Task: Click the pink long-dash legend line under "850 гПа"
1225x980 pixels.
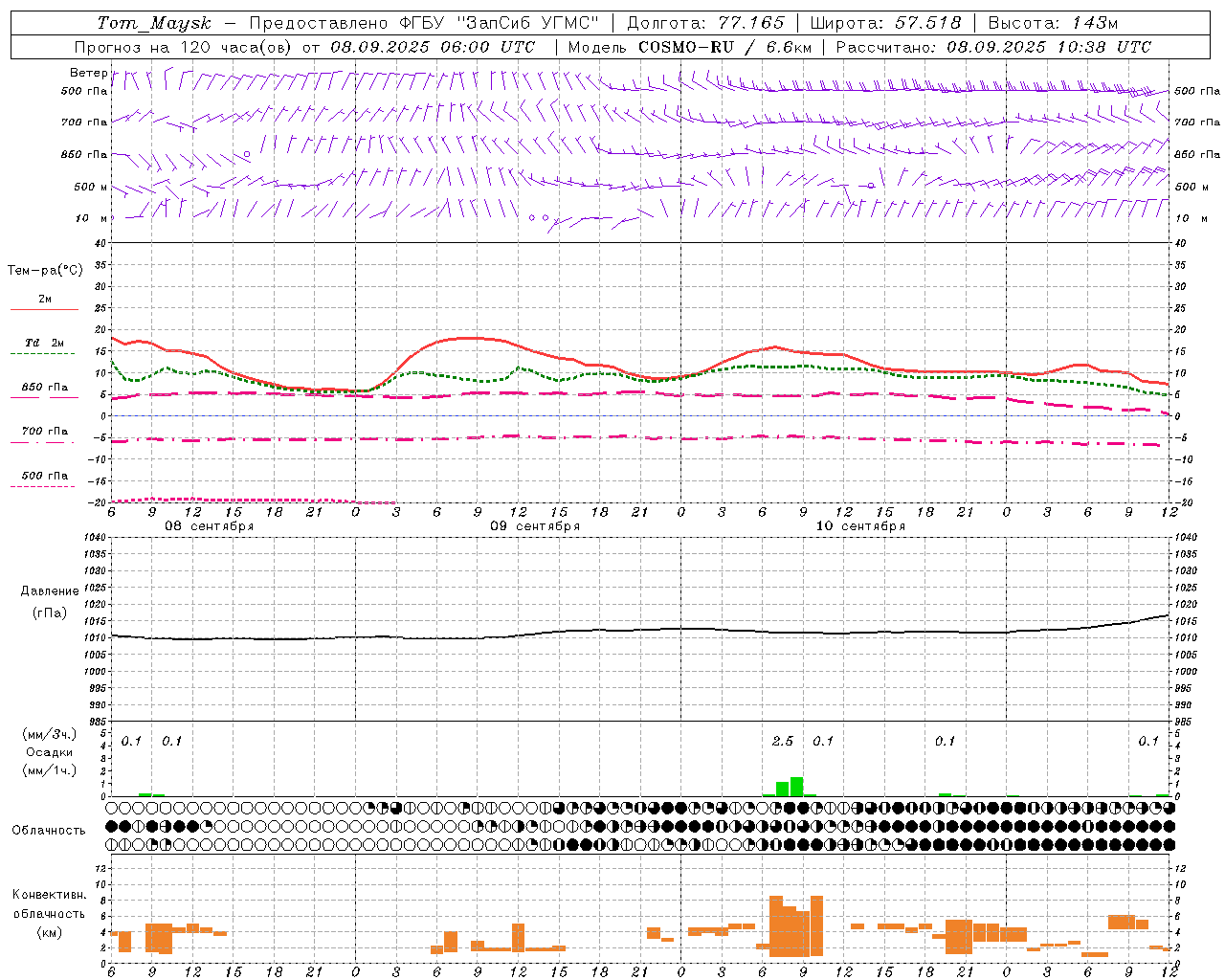Action: click(x=44, y=398)
